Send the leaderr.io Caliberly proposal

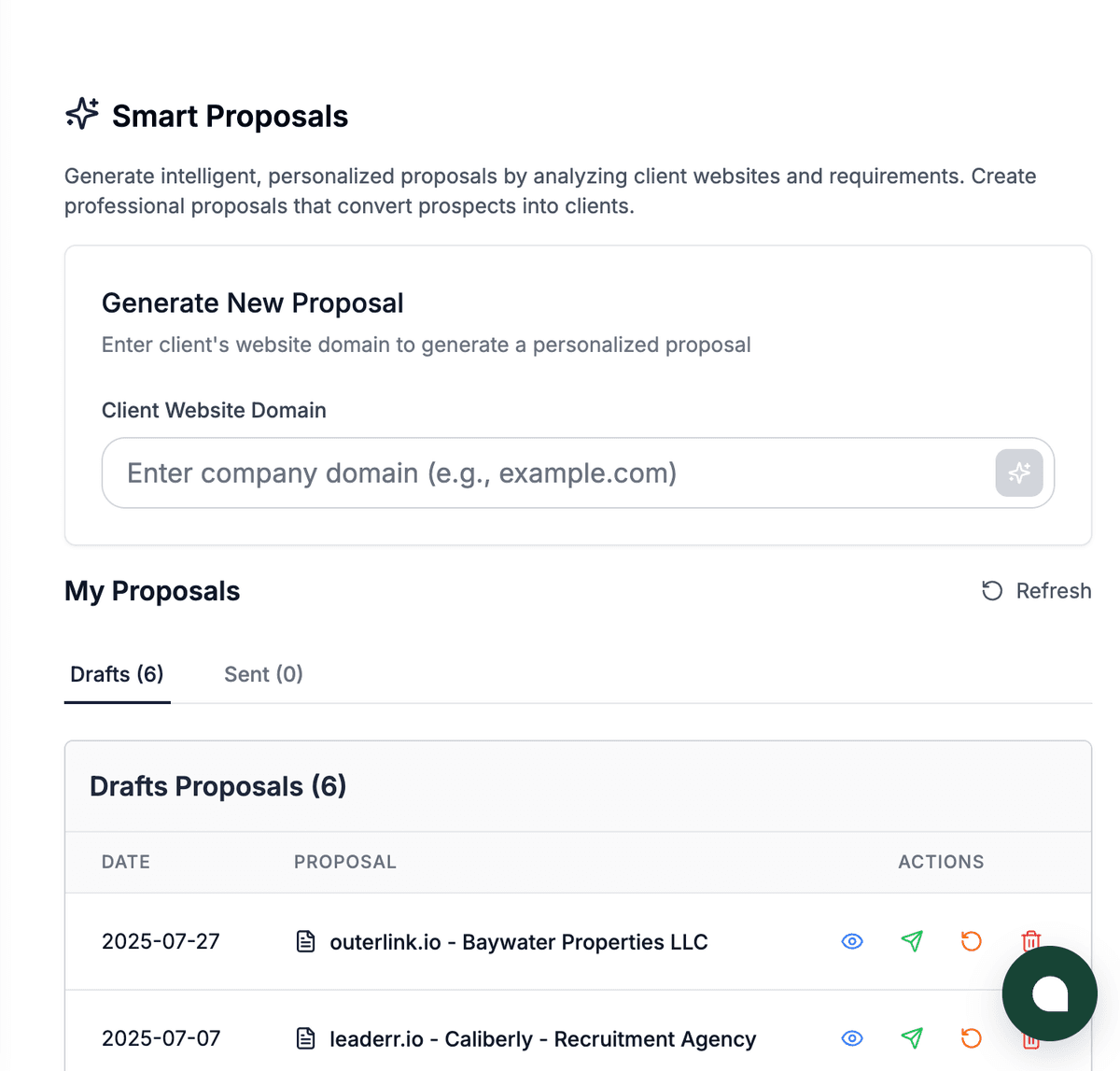click(912, 1038)
